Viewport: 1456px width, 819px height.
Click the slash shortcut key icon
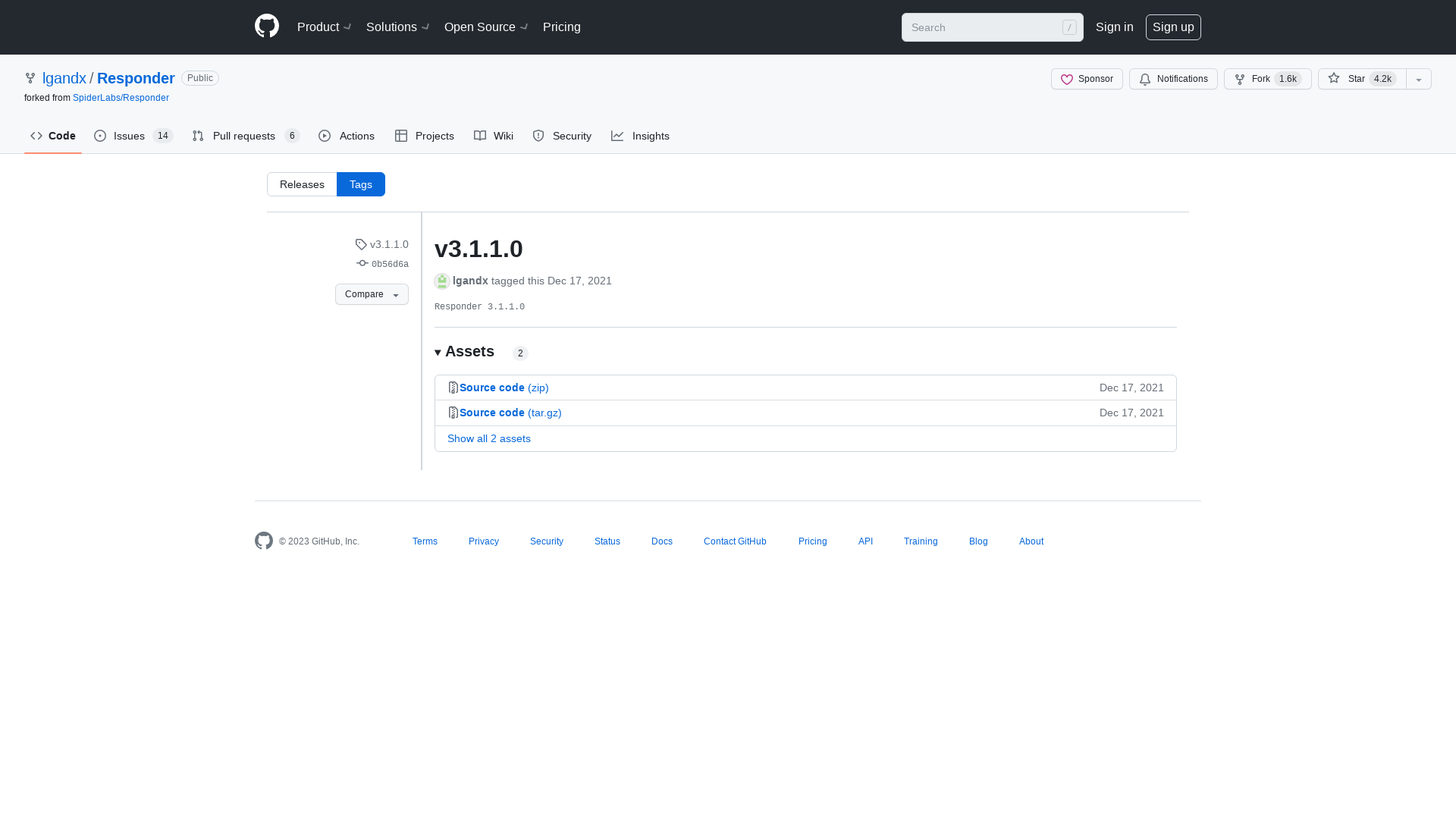[x=1069, y=27]
